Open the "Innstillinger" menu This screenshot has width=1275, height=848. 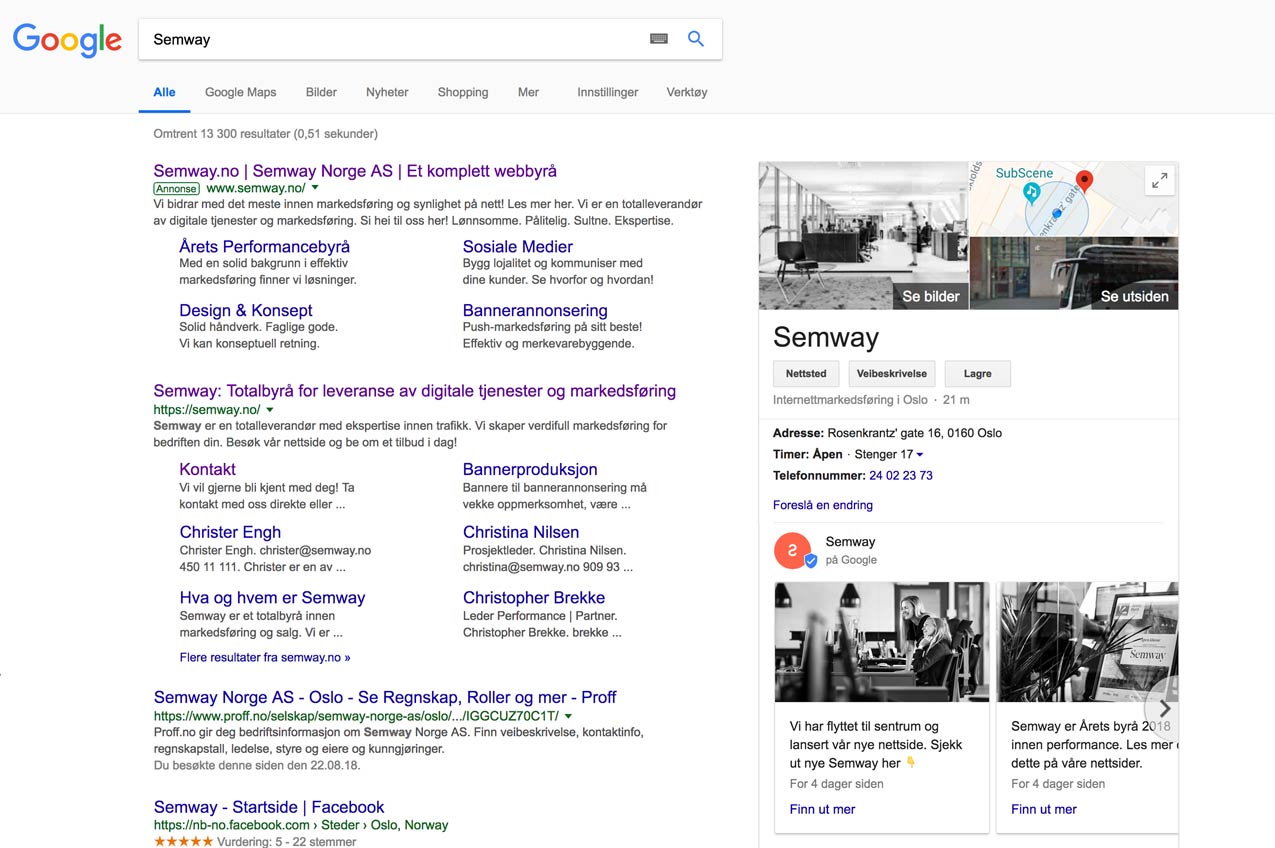[607, 92]
